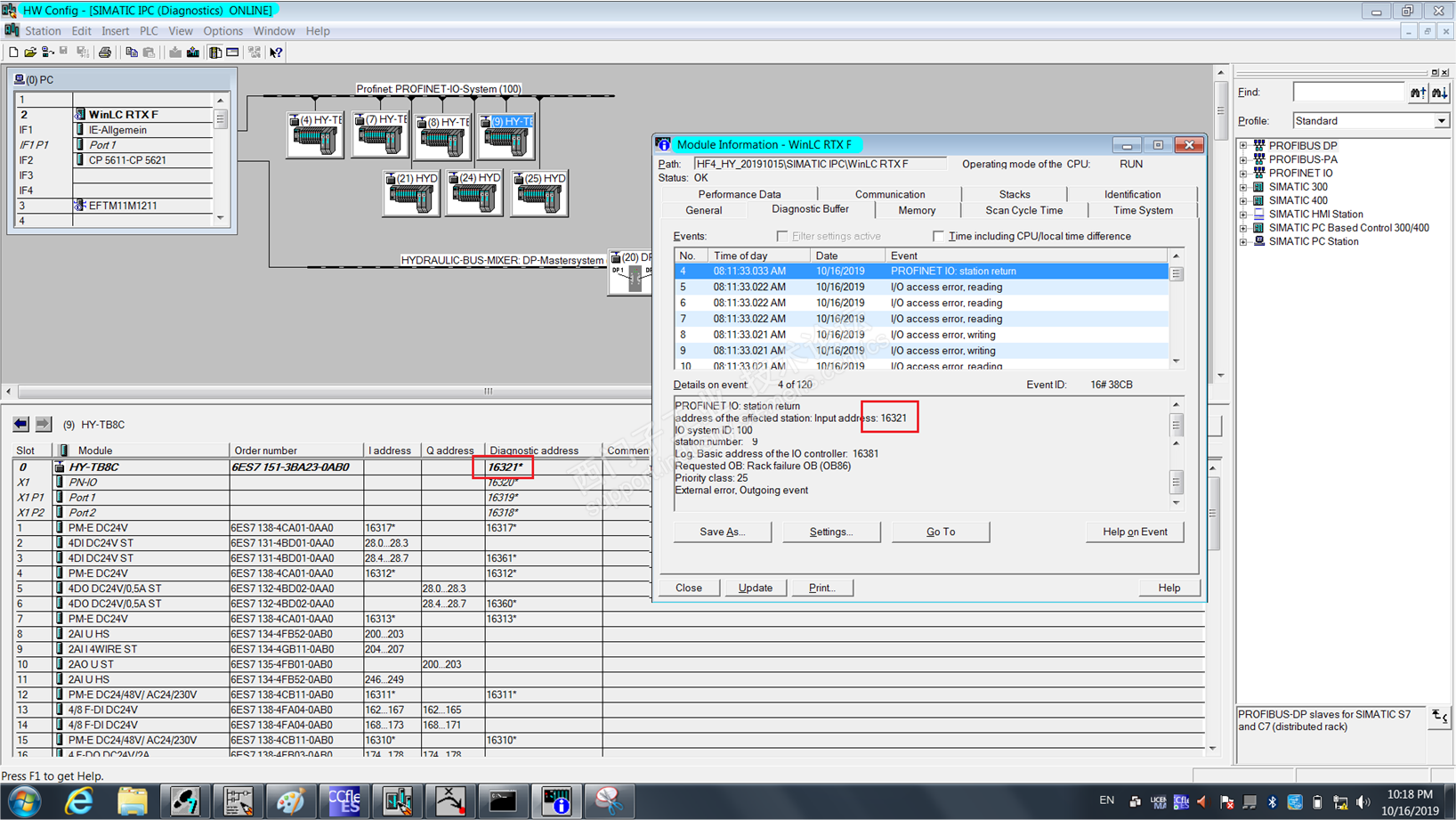Select station (24) HYD device icon
1456x820 pixels.
point(474,192)
